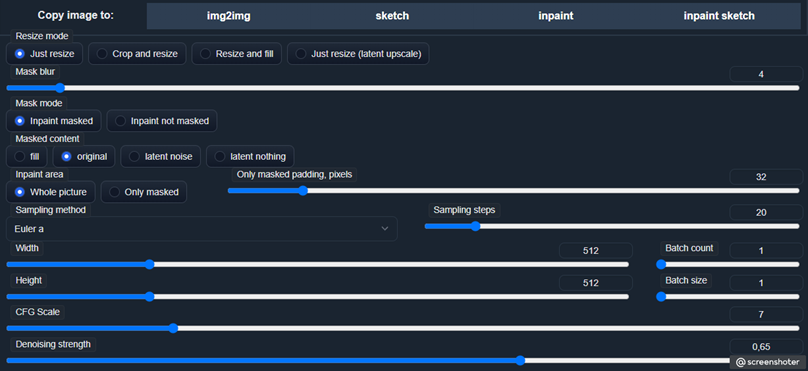Open the Sampling method dropdown
Screen dimensions: 808x371
[201, 229]
